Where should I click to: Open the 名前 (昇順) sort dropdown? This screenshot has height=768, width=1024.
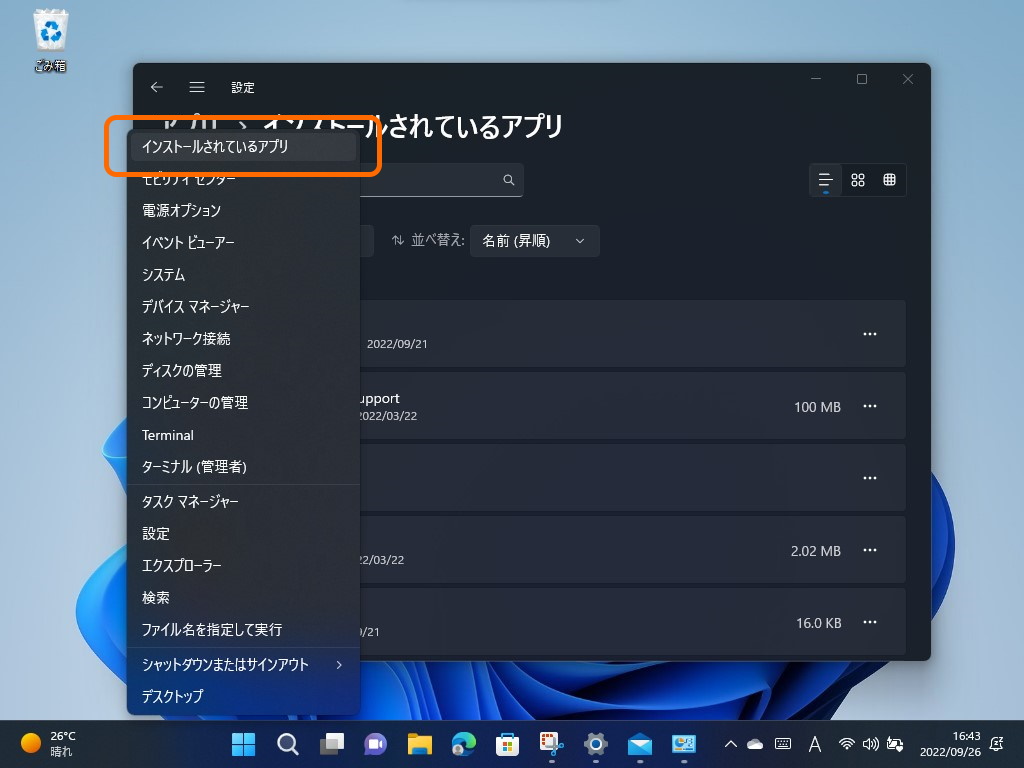click(x=534, y=240)
